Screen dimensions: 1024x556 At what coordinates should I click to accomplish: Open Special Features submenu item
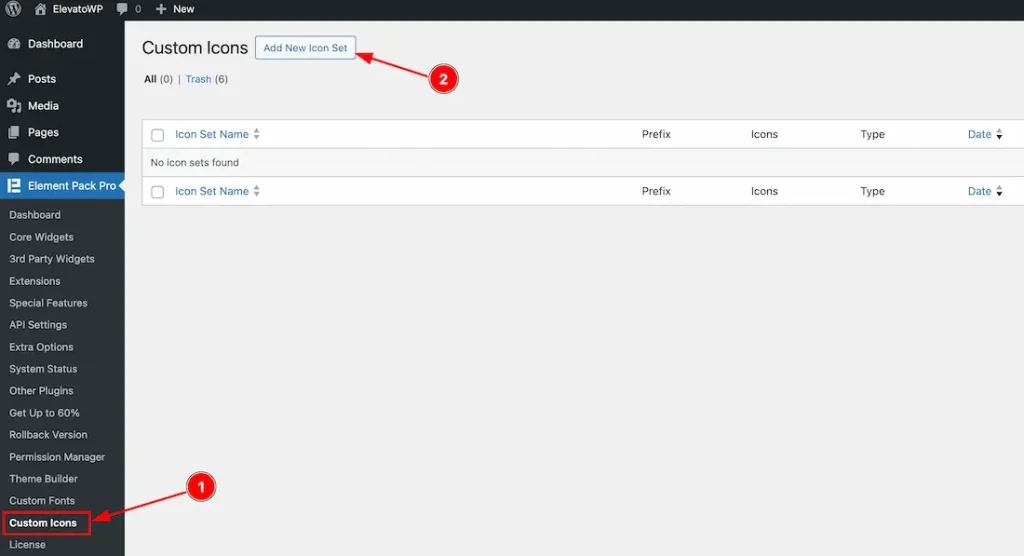[x=48, y=303]
